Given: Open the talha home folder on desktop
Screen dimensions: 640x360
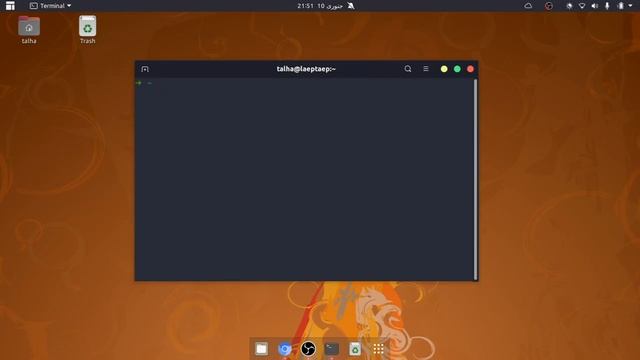Looking at the screenshot, I should [x=29, y=30].
